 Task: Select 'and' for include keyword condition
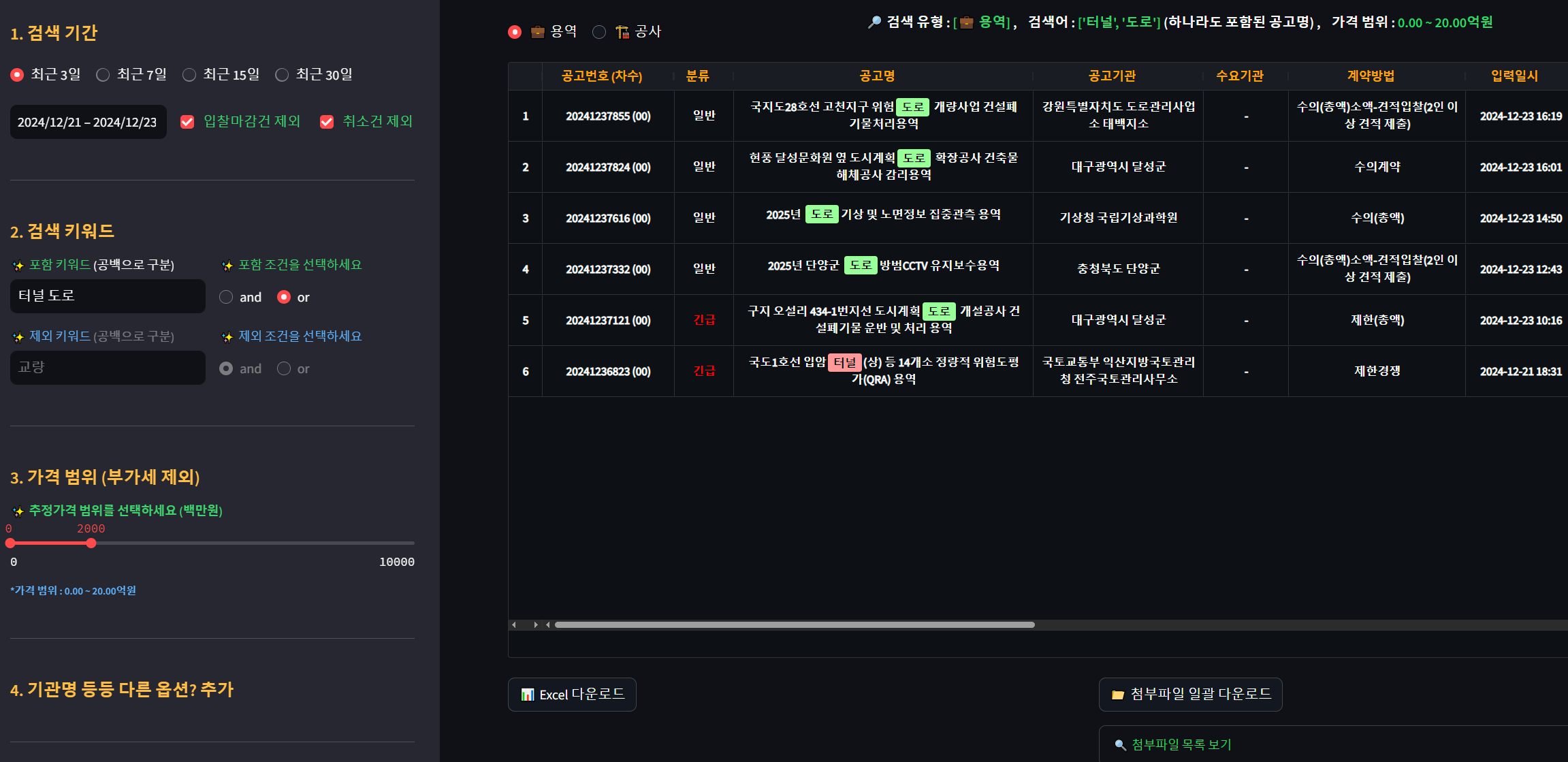click(226, 297)
